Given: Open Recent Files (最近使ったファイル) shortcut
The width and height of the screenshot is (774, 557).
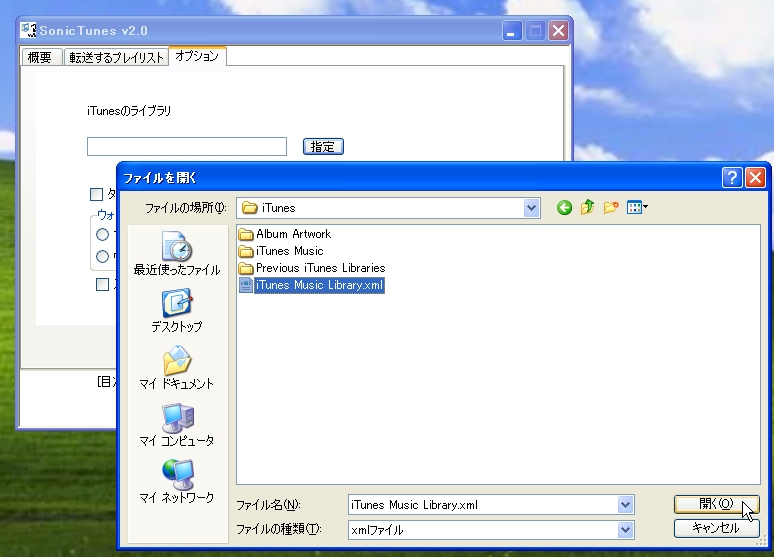Looking at the screenshot, I should point(177,253).
